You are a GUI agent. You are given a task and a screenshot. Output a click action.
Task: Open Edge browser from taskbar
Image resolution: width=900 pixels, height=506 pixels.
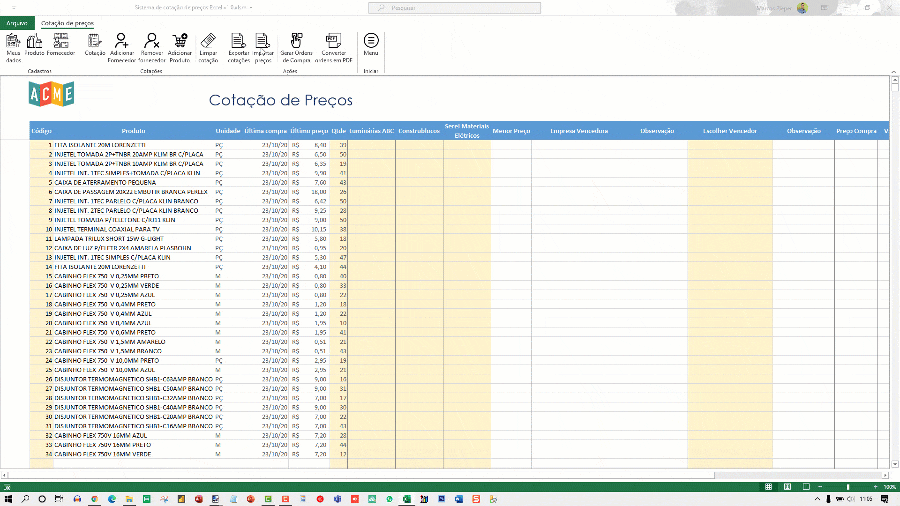(x=112, y=499)
